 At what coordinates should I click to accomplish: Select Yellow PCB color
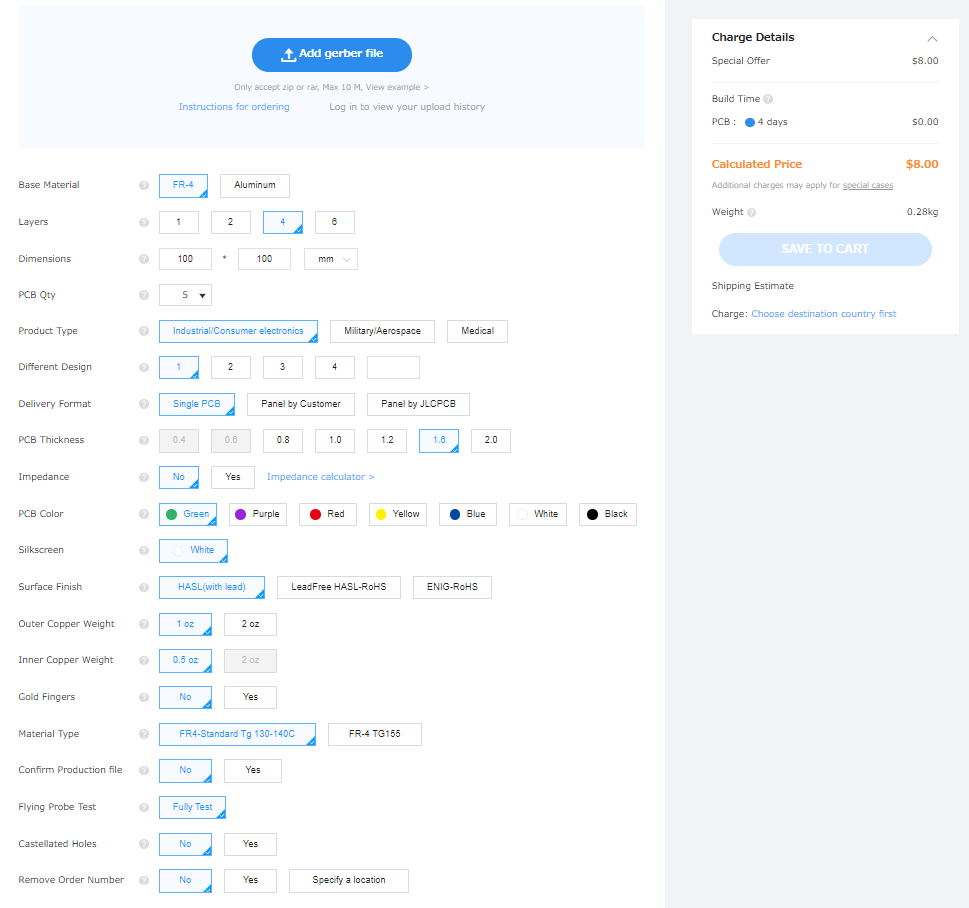tap(398, 514)
